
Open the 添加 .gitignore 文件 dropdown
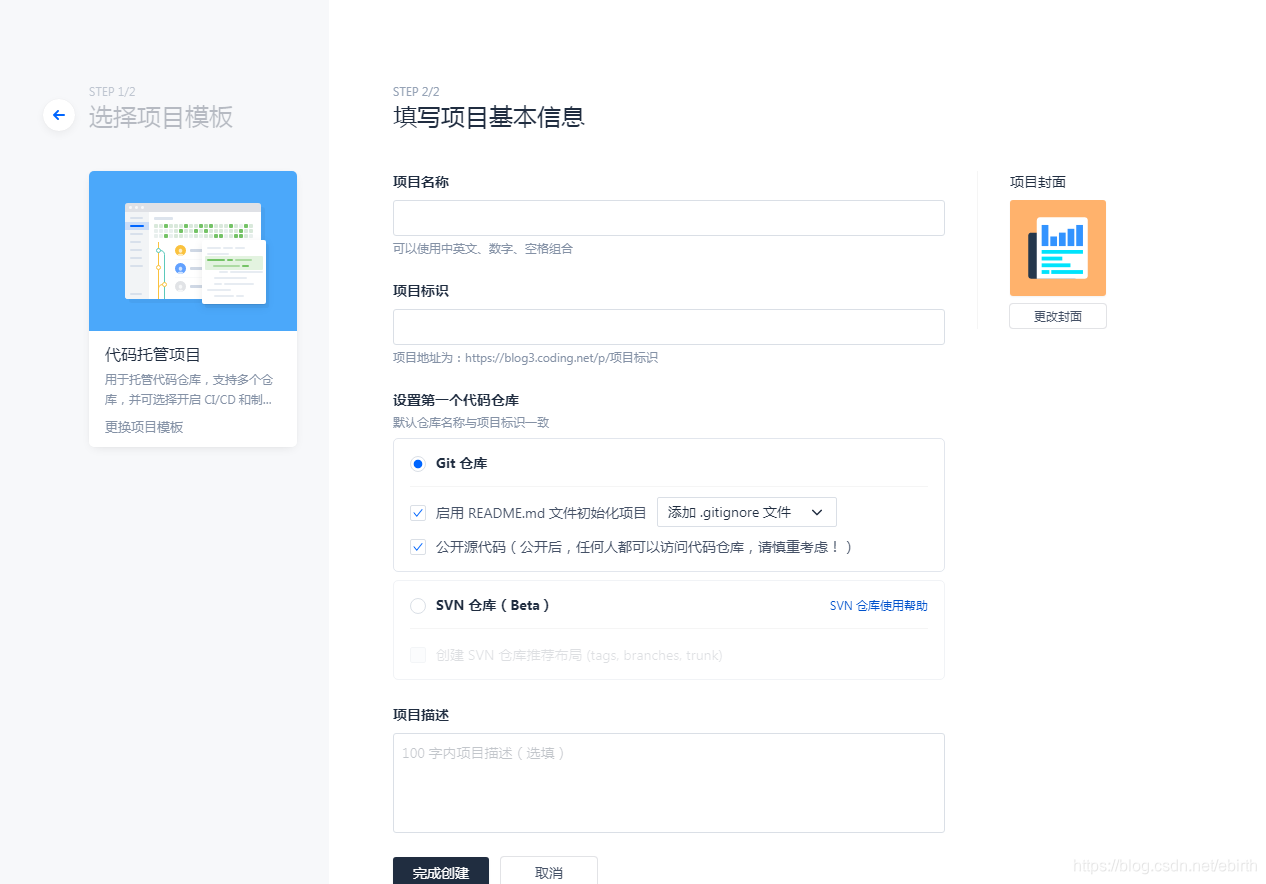(x=746, y=511)
